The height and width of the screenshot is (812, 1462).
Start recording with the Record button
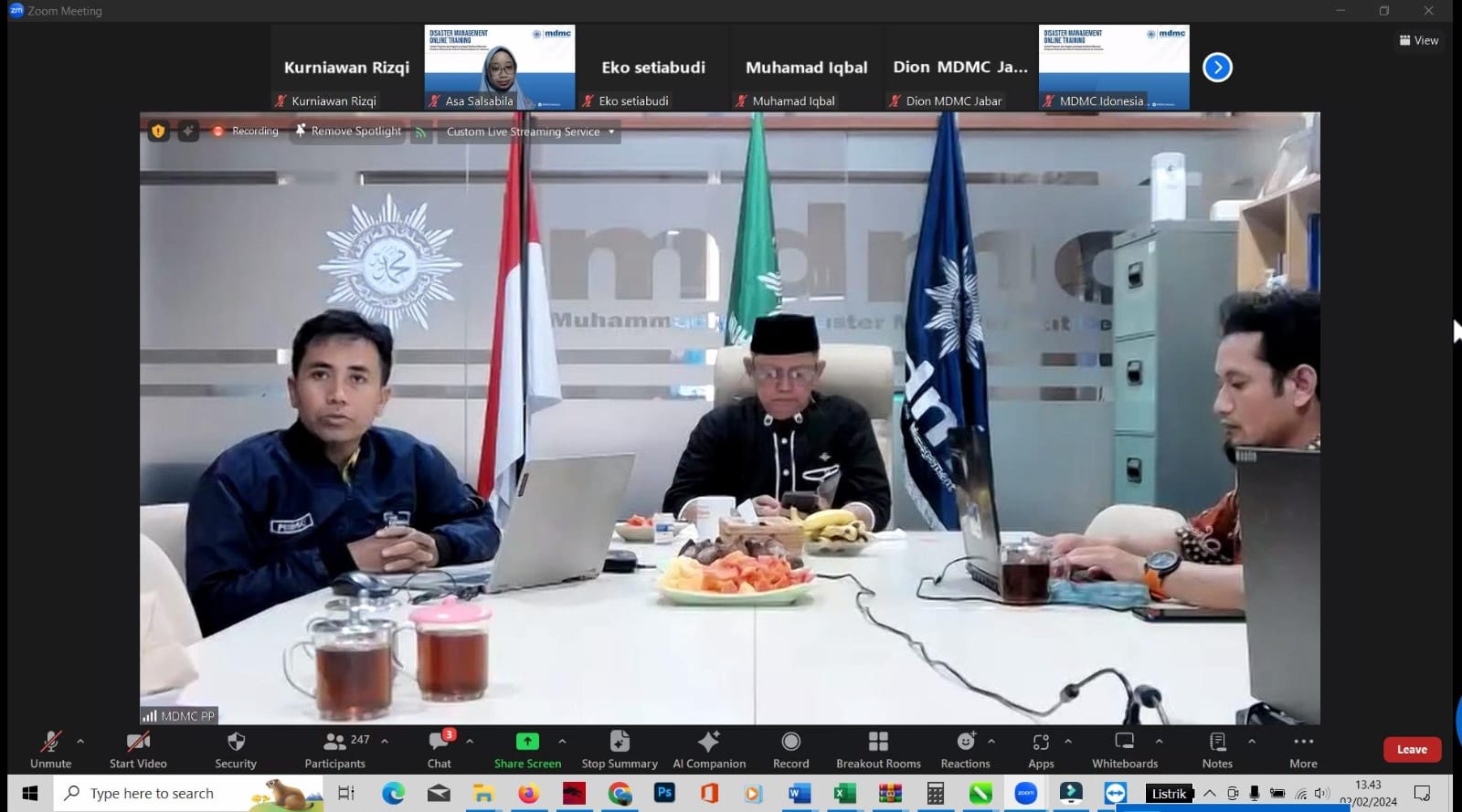tap(791, 749)
